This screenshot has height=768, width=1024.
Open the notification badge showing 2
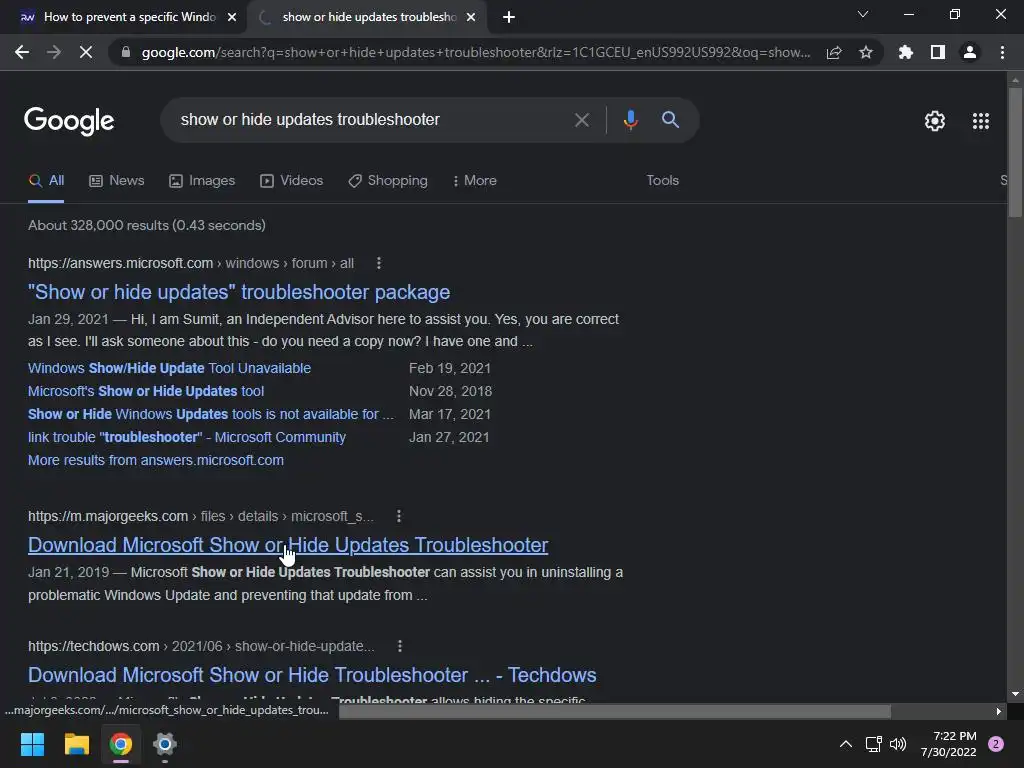[x=996, y=744]
